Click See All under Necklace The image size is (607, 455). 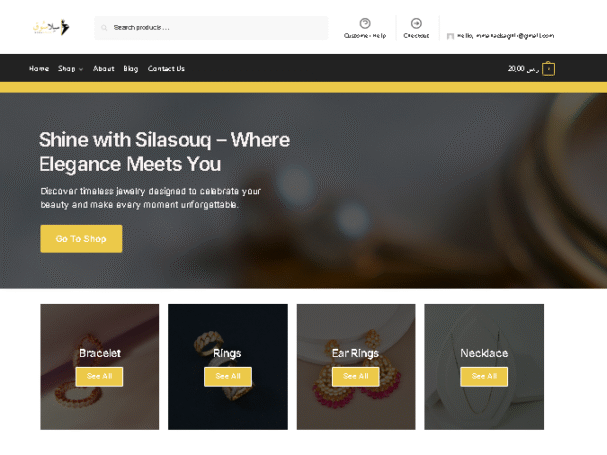tap(484, 376)
